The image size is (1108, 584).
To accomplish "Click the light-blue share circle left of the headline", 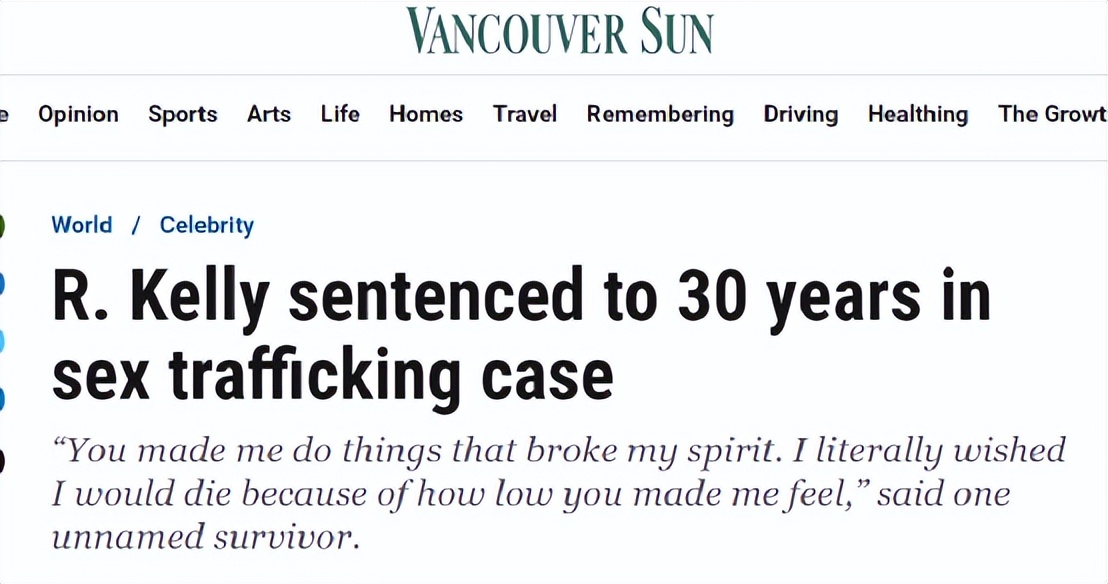I will coord(2,342).
